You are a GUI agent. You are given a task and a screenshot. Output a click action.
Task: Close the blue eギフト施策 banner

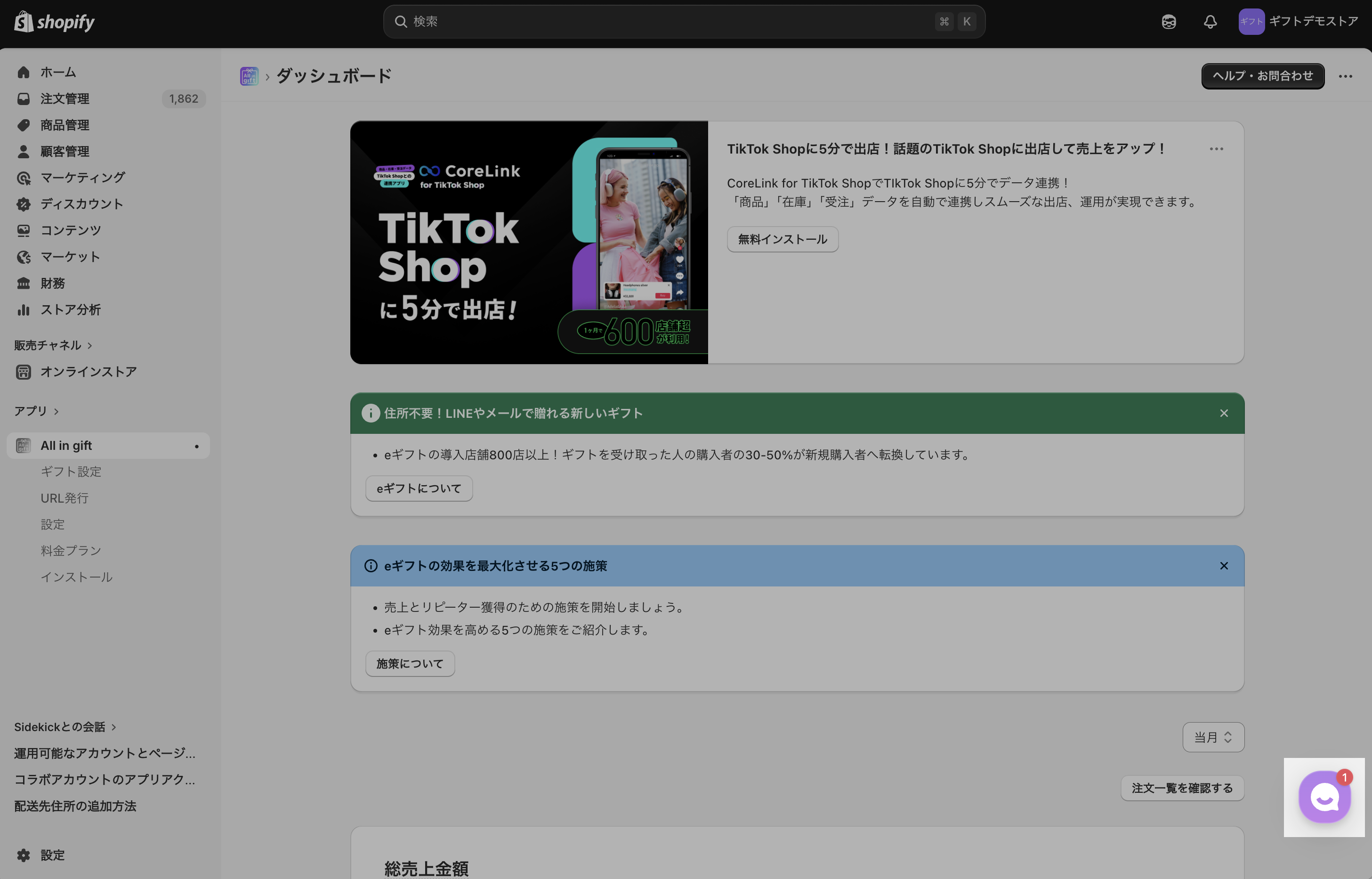click(1224, 566)
